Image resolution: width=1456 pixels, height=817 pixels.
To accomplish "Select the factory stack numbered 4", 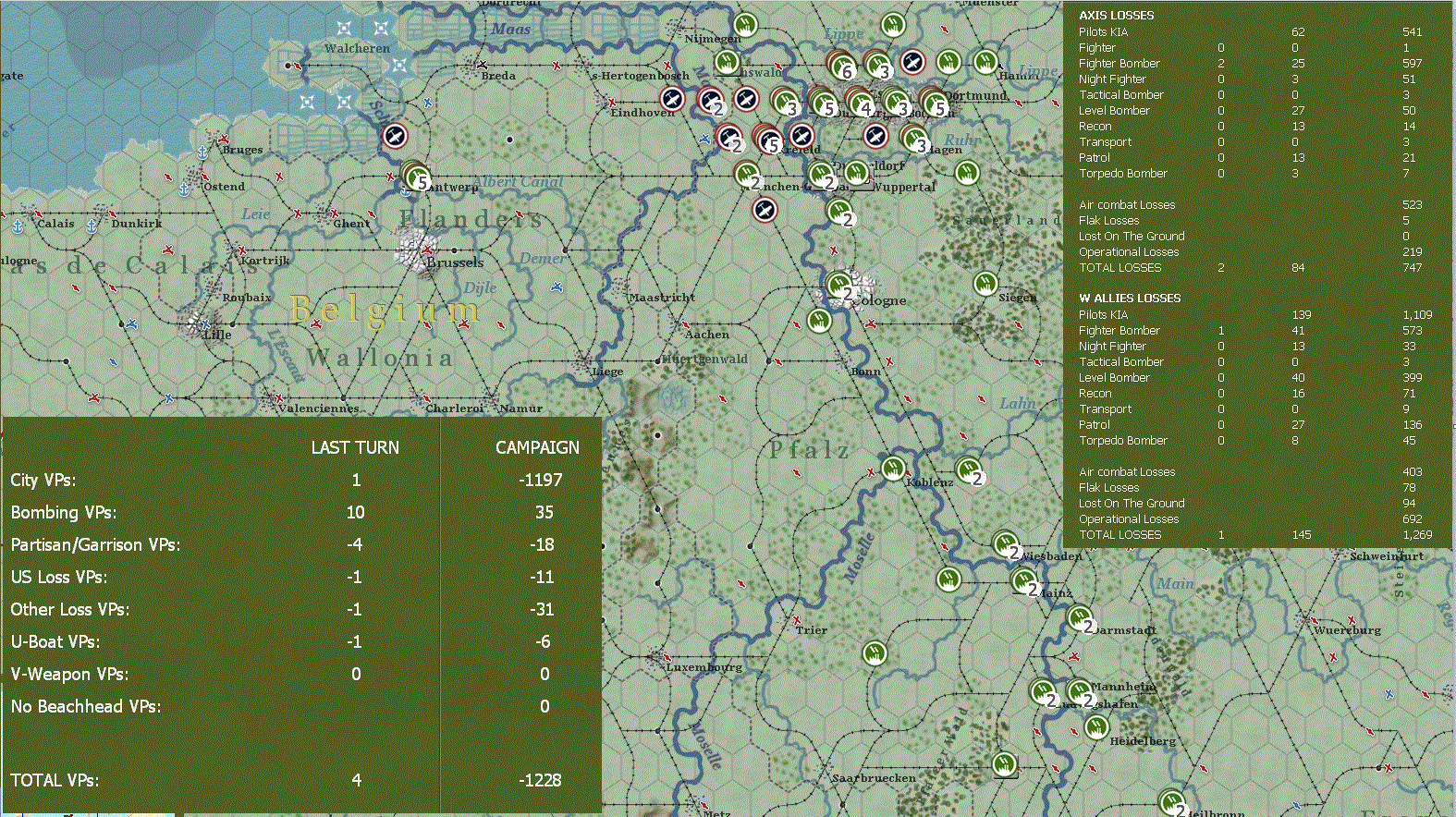I will (861, 102).
